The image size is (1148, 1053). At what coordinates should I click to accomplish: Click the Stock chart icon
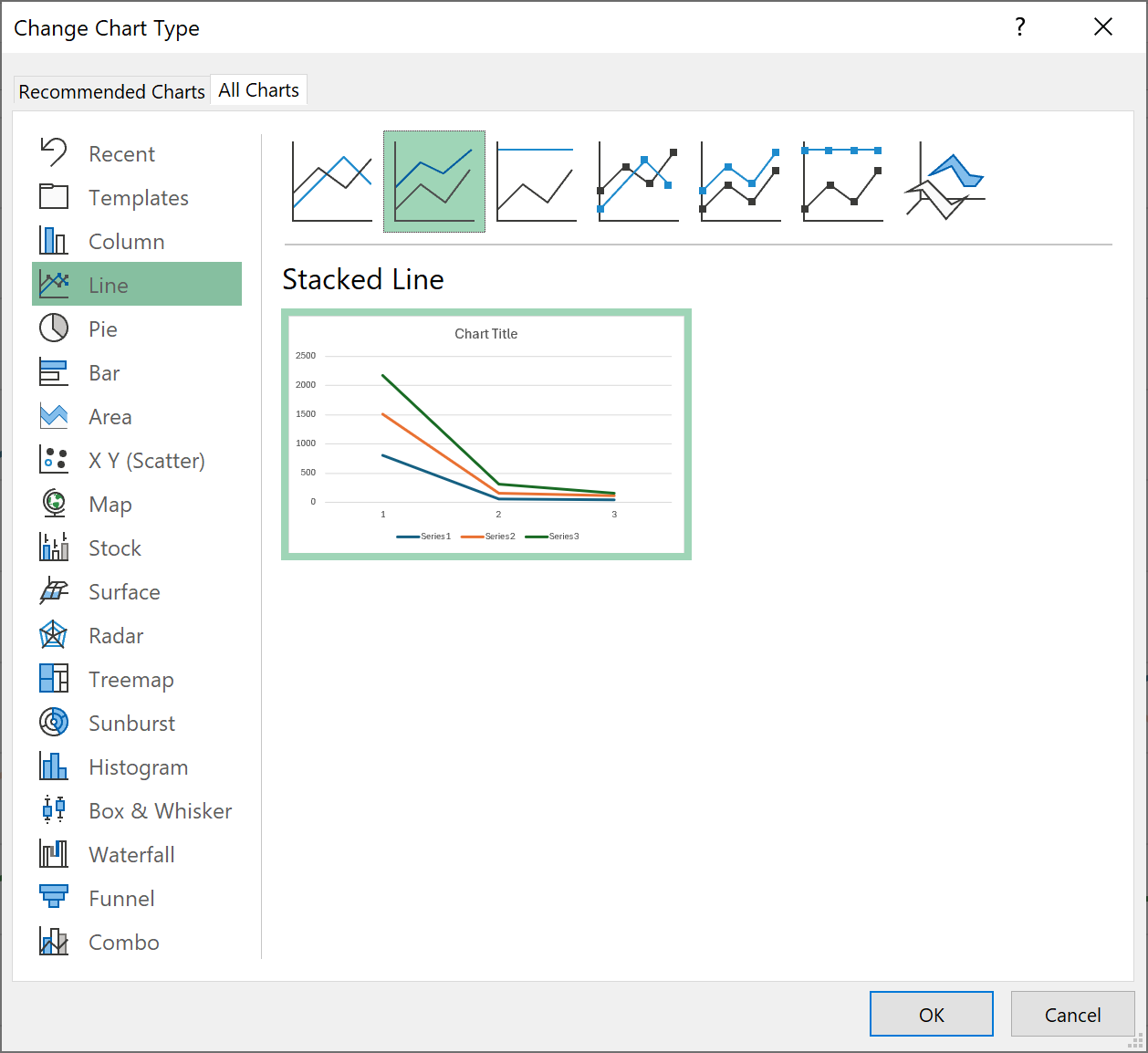tap(54, 547)
